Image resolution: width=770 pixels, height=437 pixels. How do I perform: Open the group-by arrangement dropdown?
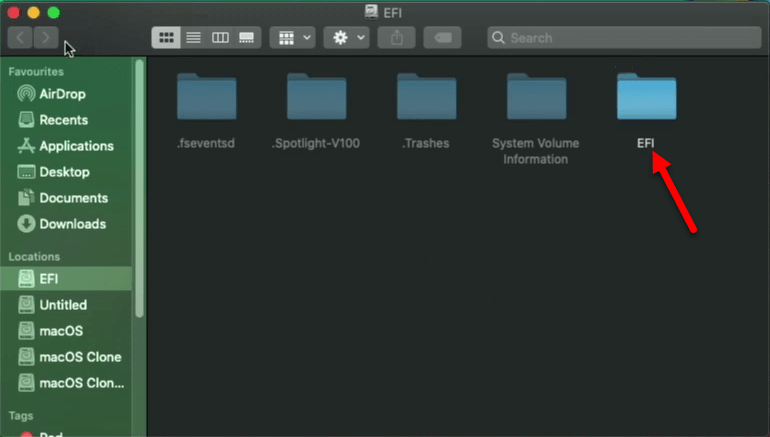click(293, 38)
